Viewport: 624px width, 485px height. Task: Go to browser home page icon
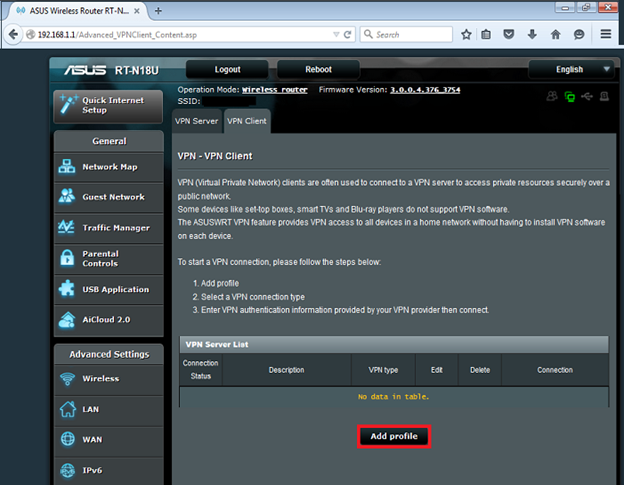556,35
